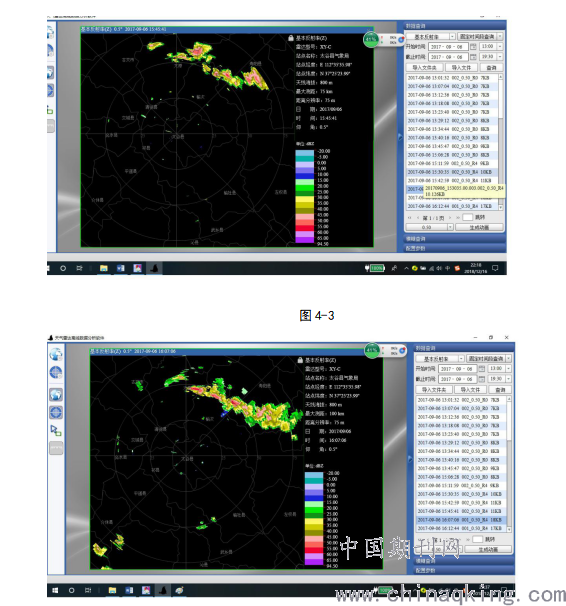Open the start date calendar picker in lower window
Image resolution: width=566 pixels, height=606 pixels.
click(482, 369)
